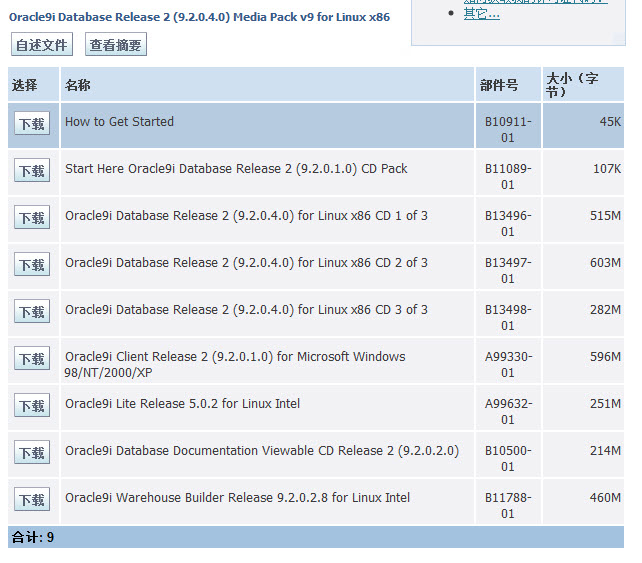Download Documentation Viewable CD Release 2
This screenshot has width=642, height=563.
click(x=32, y=452)
